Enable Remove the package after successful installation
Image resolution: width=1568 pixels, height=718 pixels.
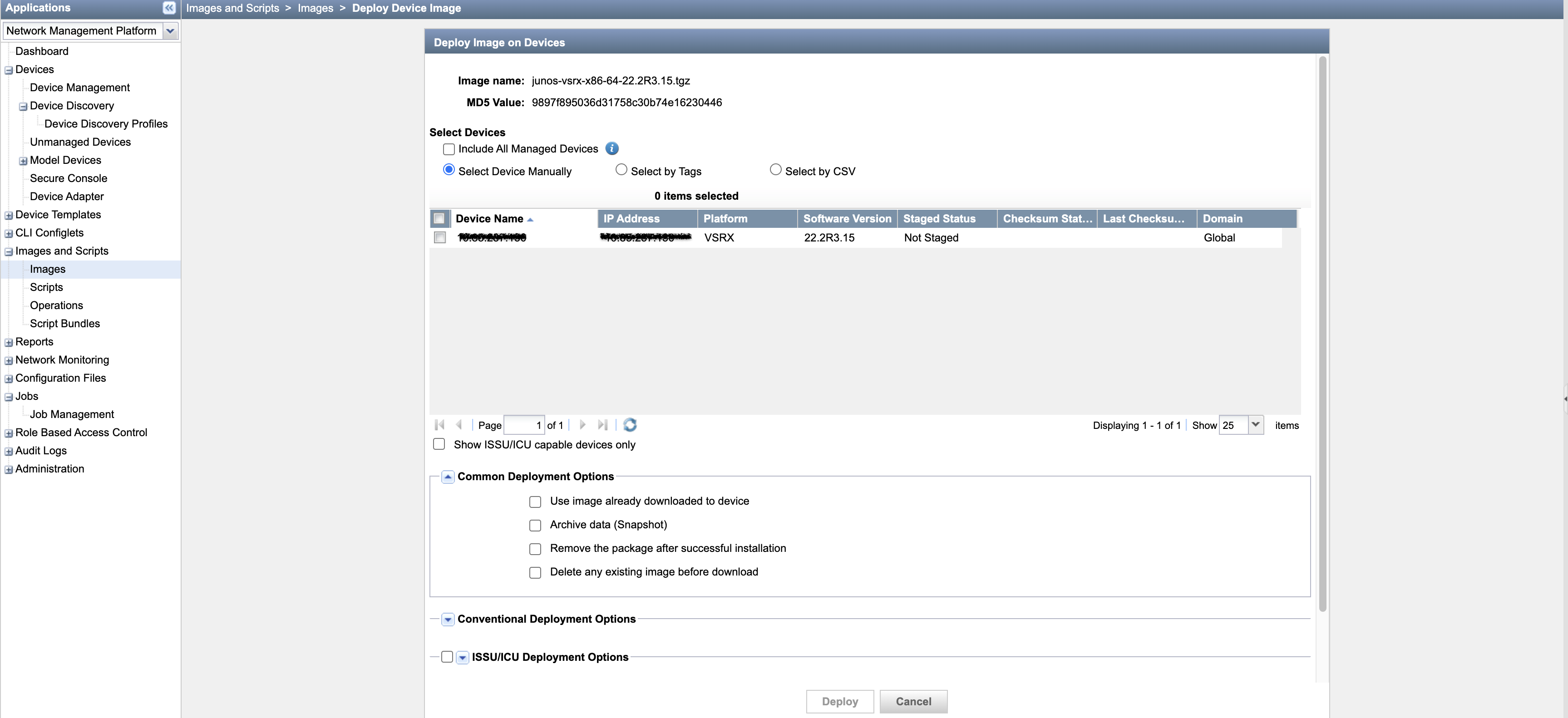(535, 550)
